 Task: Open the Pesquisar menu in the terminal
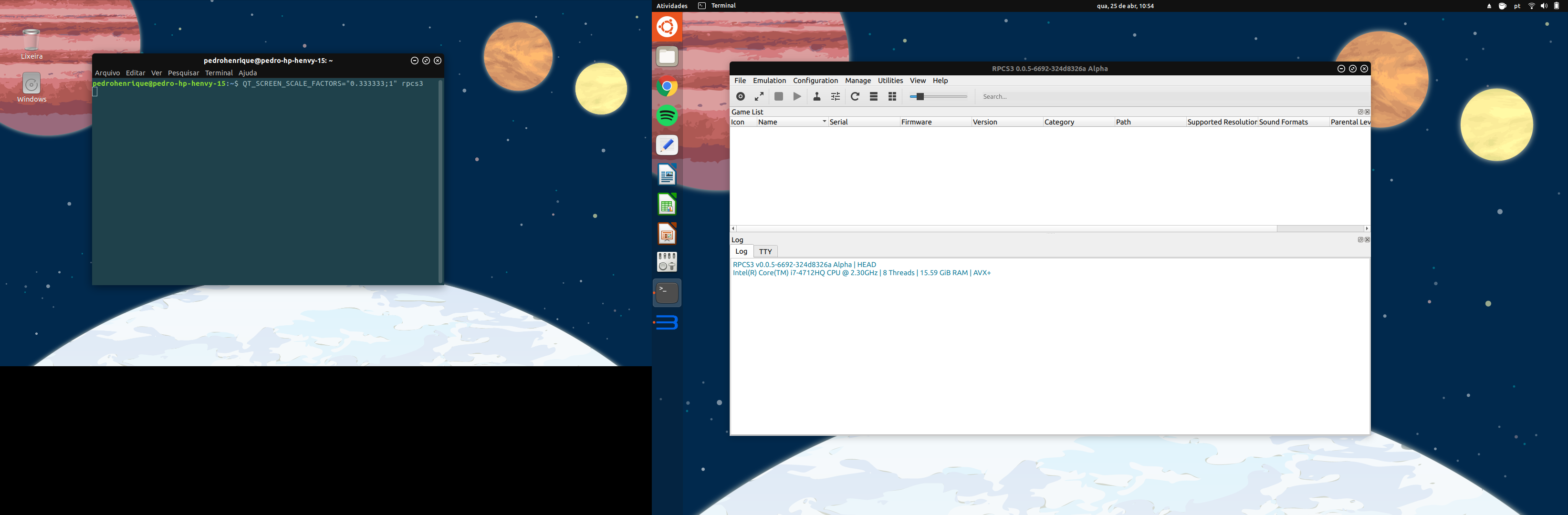click(183, 73)
